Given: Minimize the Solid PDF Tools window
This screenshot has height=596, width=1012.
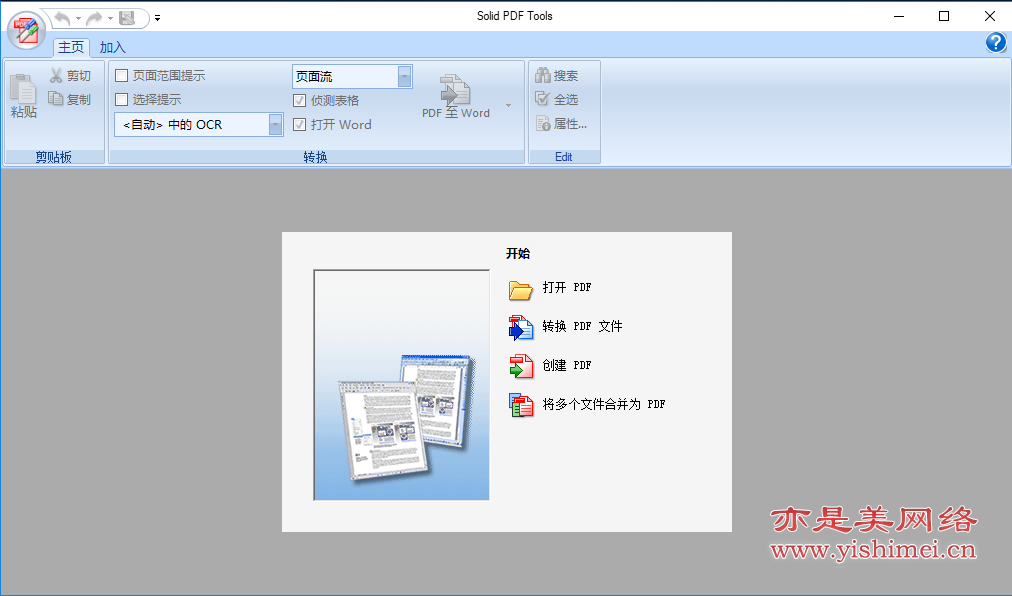Looking at the screenshot, I should [x=898, y=16].
